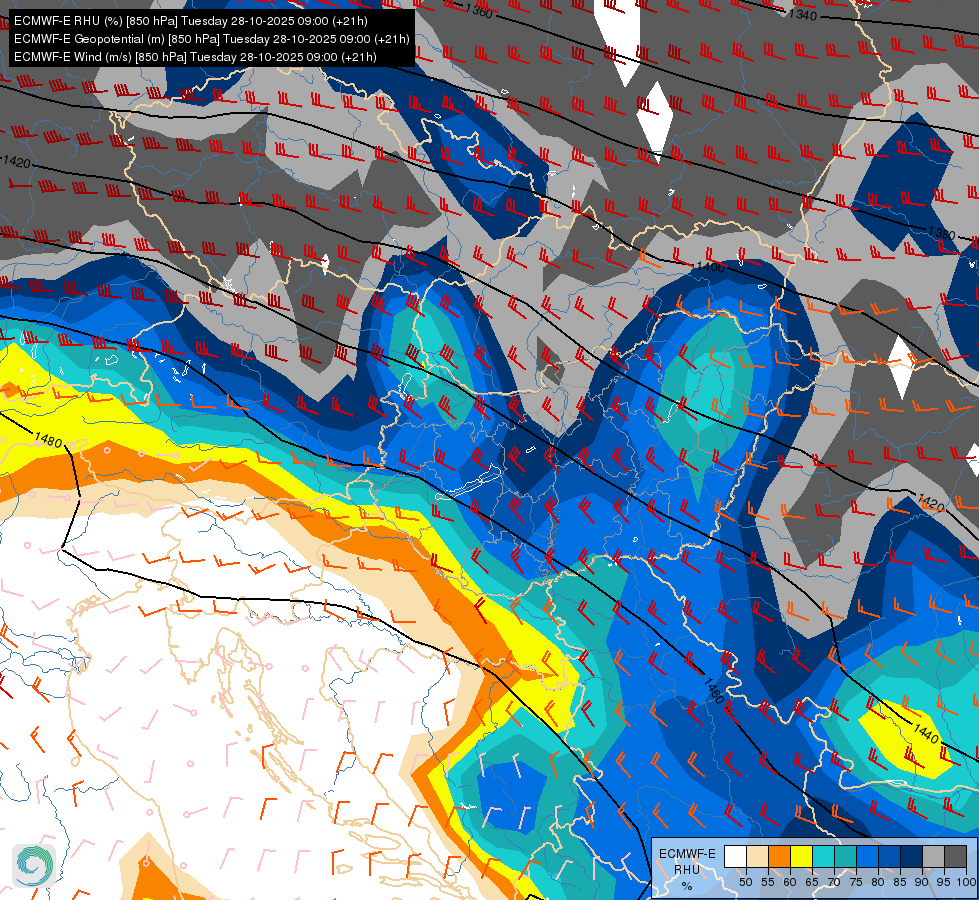Click the legend value 65

[x=812, y=882]
